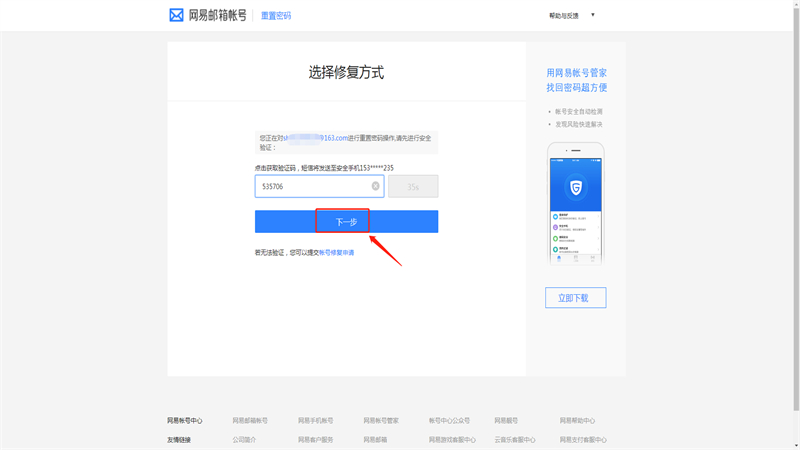The height and width of the screenshot is (450, 800).
Task: Click bullet text 帐号安全自动检测
Action: [x=579, y=111]
